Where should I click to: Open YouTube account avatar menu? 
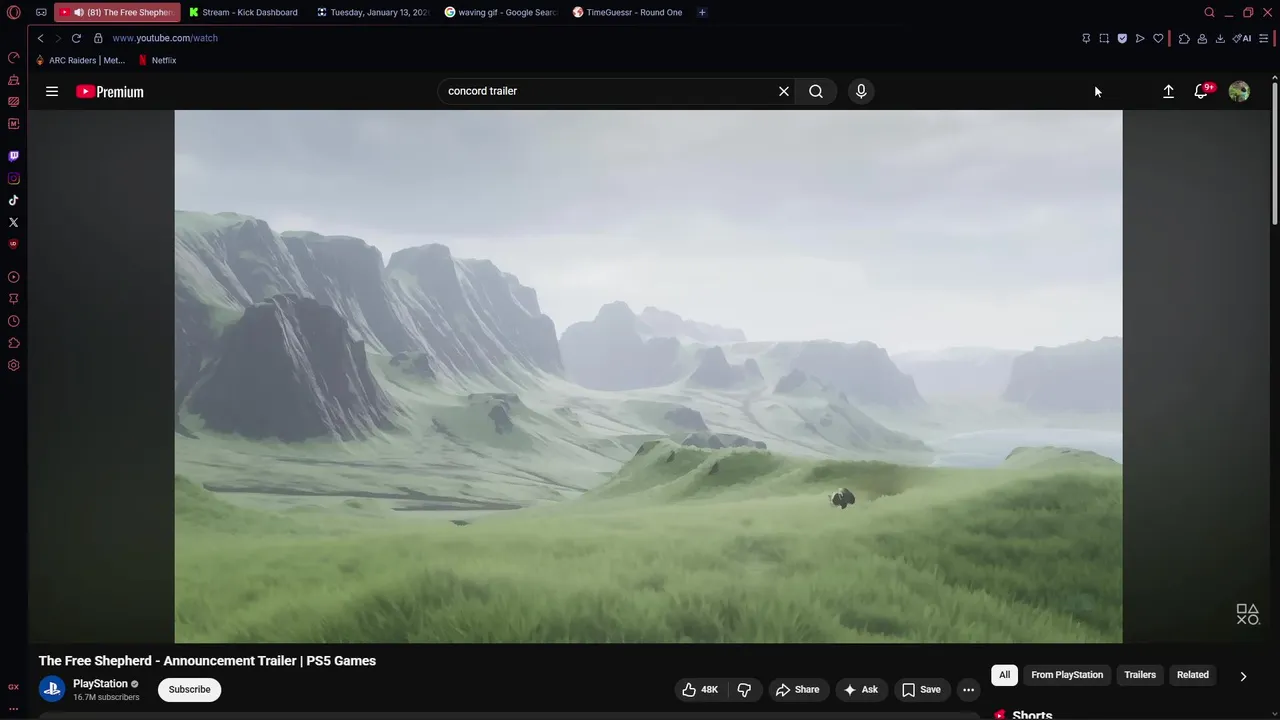[x=1239, y=91]
